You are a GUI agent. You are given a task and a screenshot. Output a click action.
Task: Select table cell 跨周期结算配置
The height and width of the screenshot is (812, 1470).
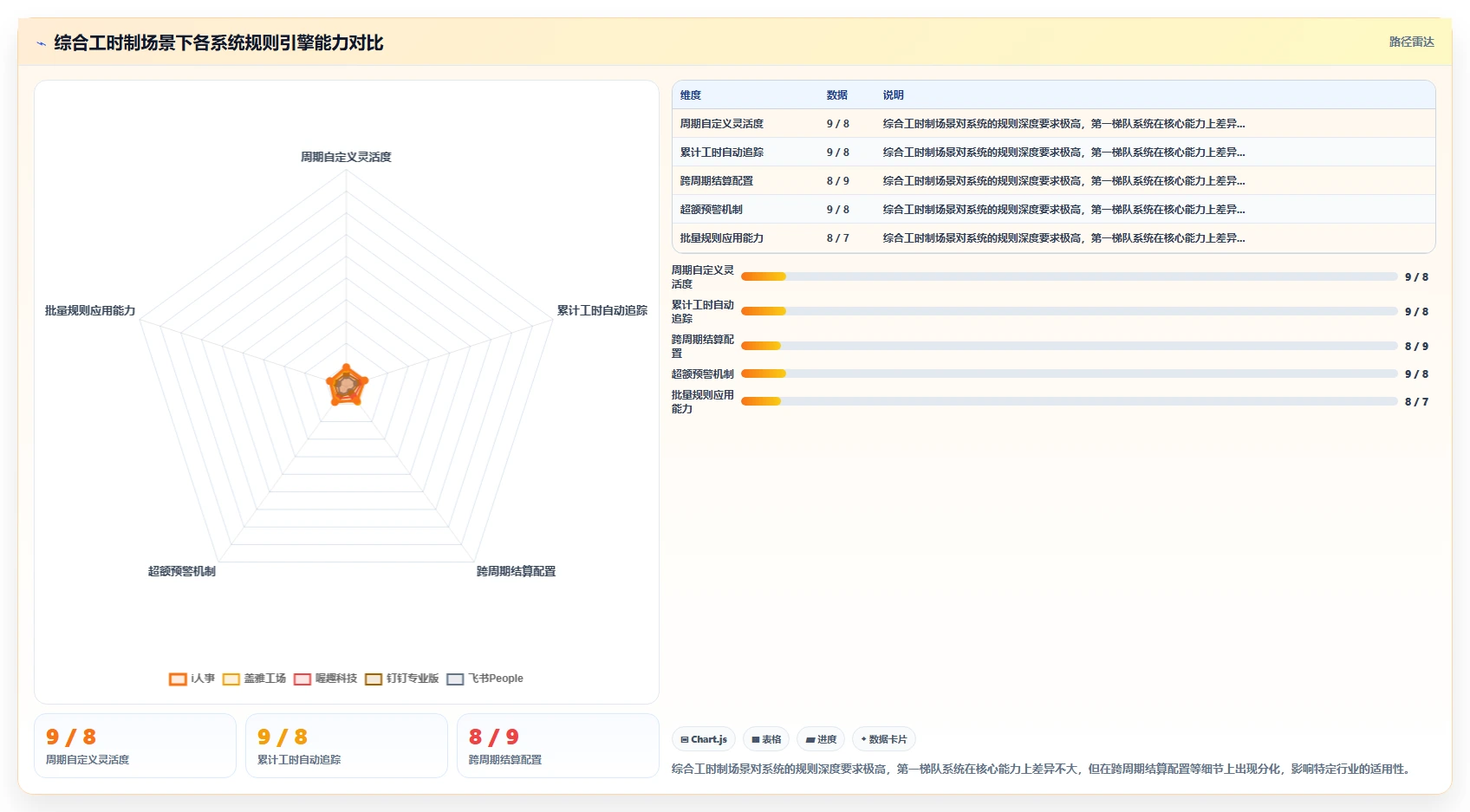(717, 181)
